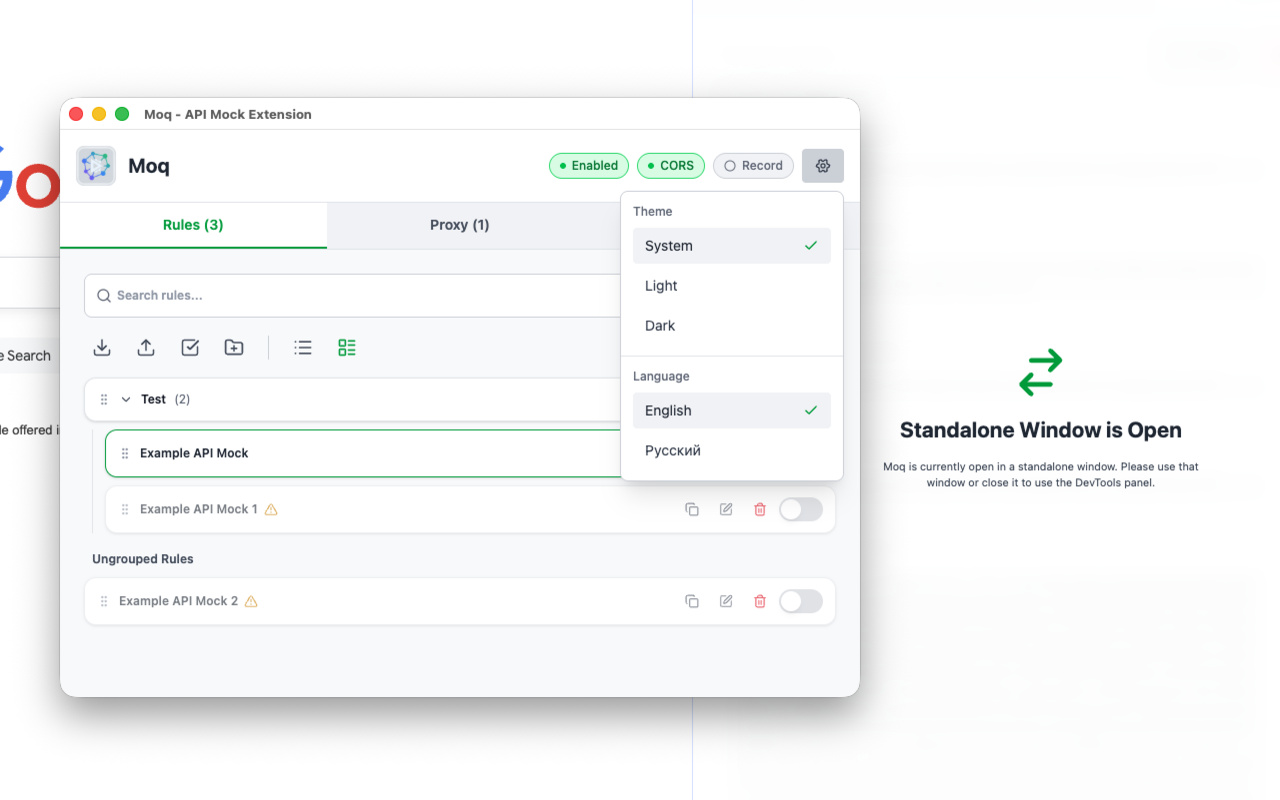1280x800 pixels.
Task: Click the import rules download icon
Action: point(102,347)
